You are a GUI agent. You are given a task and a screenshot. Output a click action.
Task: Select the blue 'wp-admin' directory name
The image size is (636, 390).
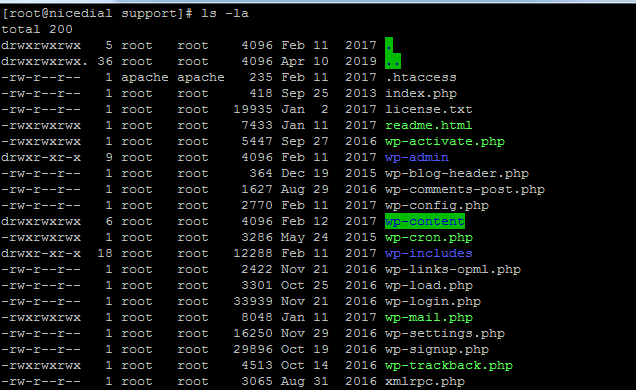pos(417,157)
